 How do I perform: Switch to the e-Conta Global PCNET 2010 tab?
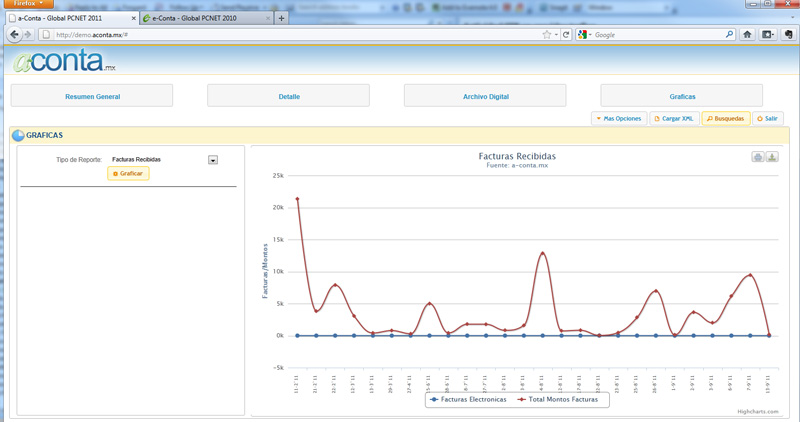pyautogui.click(x=206, y=18)
